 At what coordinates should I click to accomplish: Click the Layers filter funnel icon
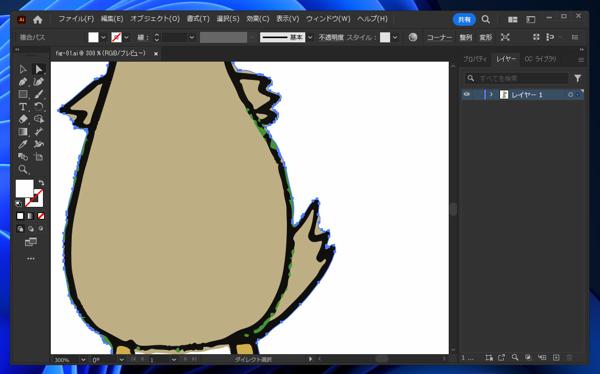pos(577,78)
